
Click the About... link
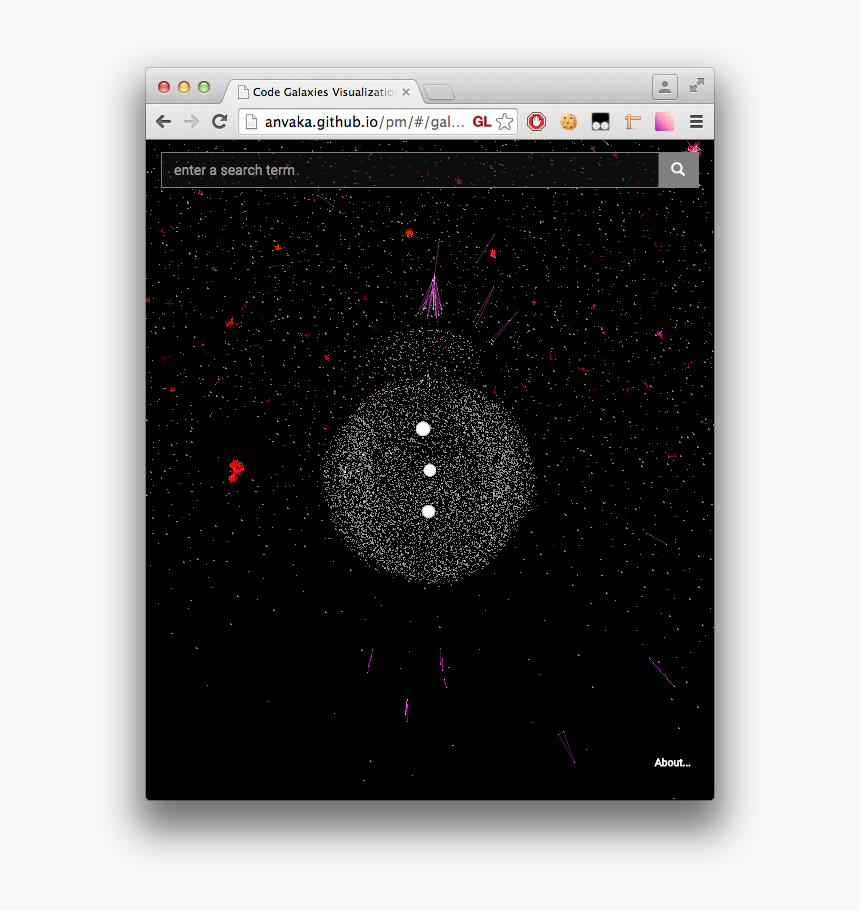[672, 762]
